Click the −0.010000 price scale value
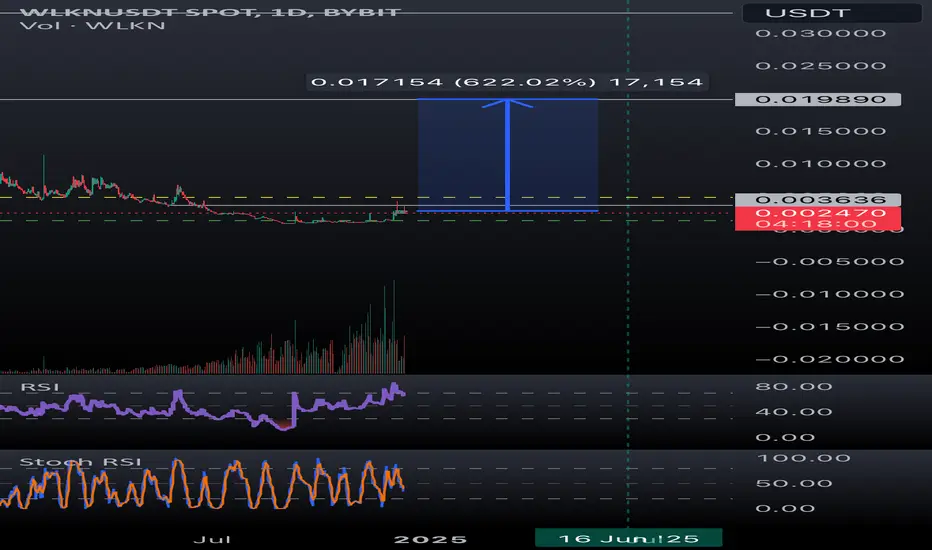 830,294
